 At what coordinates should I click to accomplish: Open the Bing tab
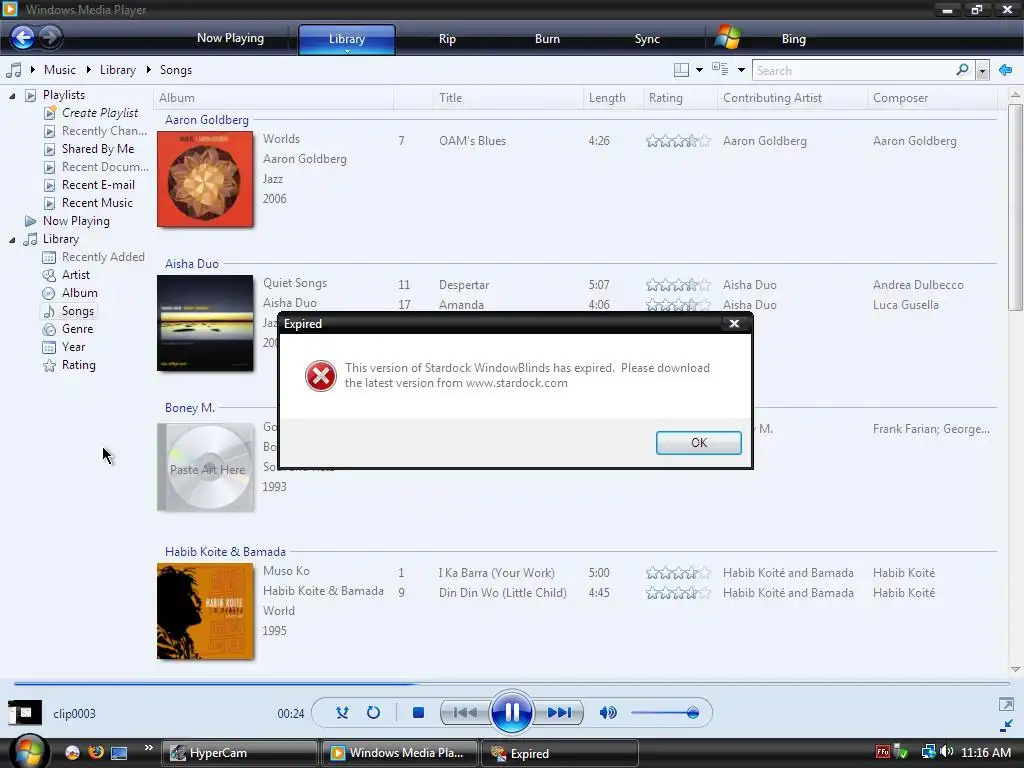coord(793,39)
